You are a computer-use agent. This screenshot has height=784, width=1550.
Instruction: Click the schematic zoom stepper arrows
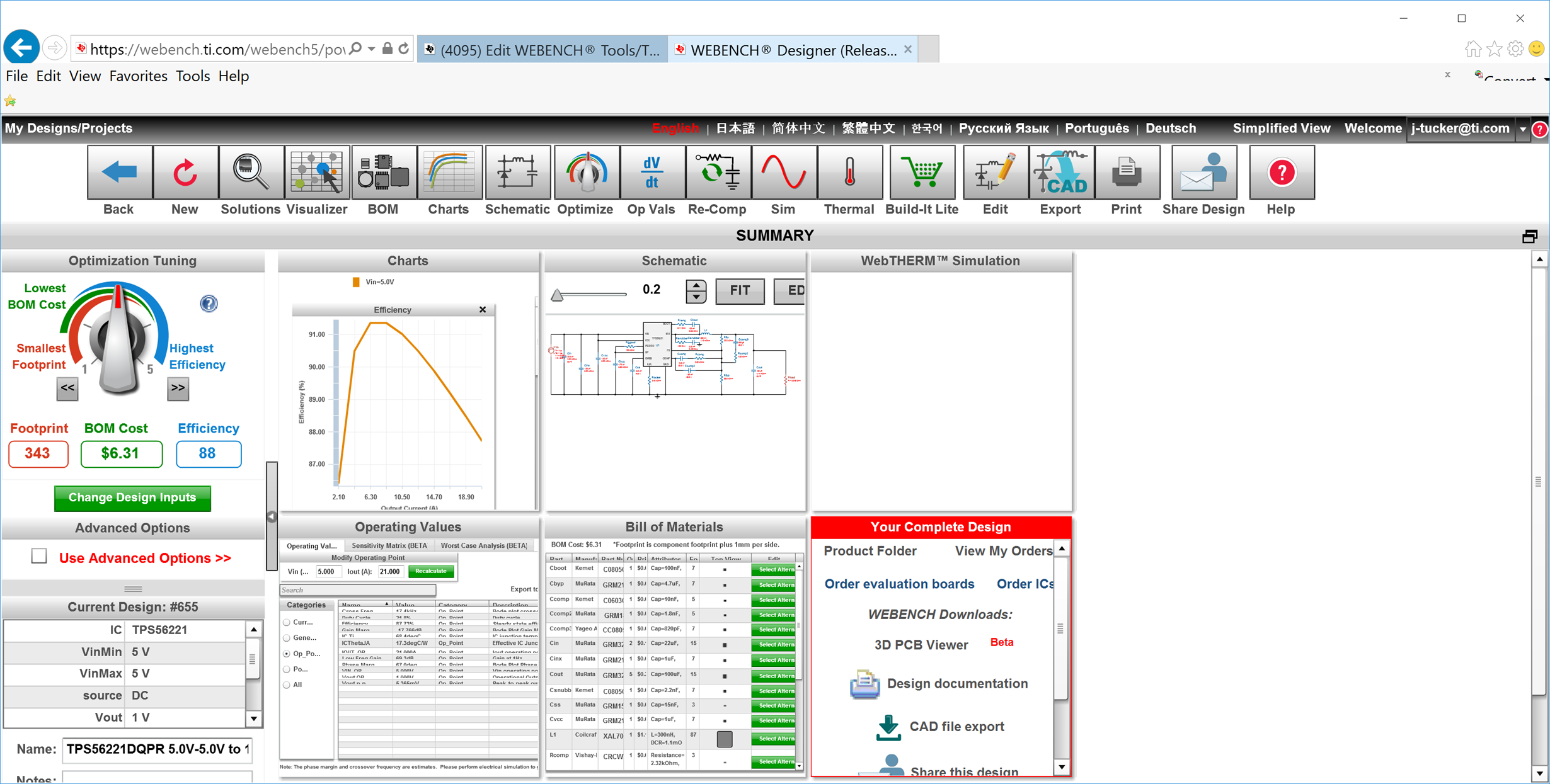click(696, 291)
